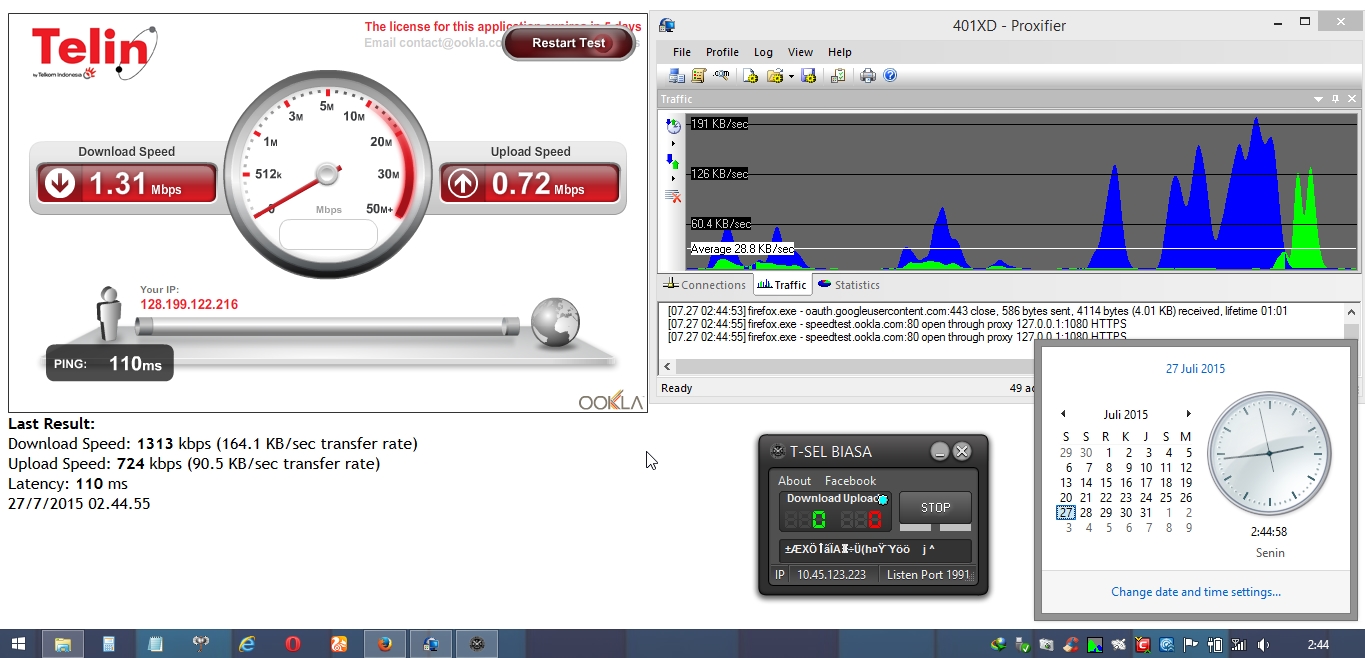Click the 27 Juli 2015 date heading

pos(1195,369)
